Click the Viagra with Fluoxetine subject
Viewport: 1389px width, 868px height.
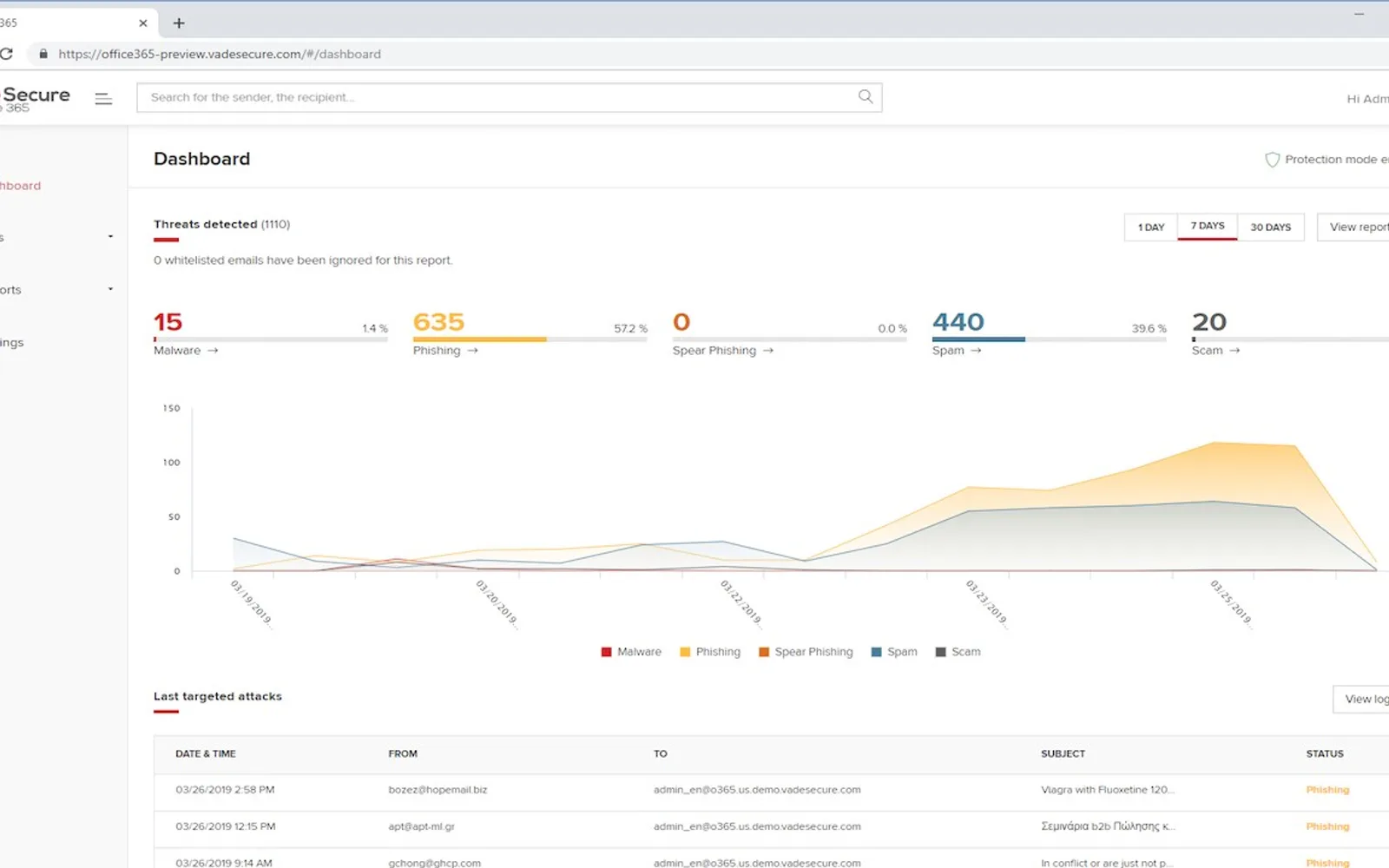pyautogui.click(x=1108, y=790)
